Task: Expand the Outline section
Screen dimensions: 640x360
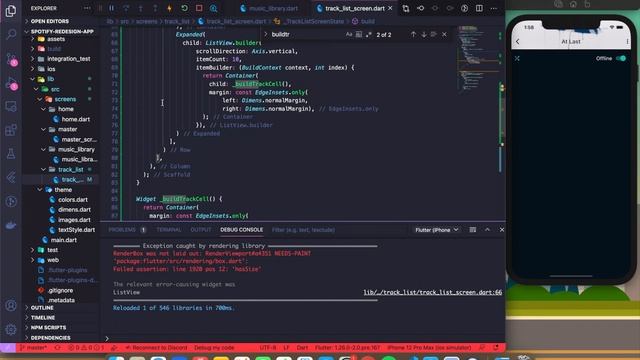Action: (42, 308)
